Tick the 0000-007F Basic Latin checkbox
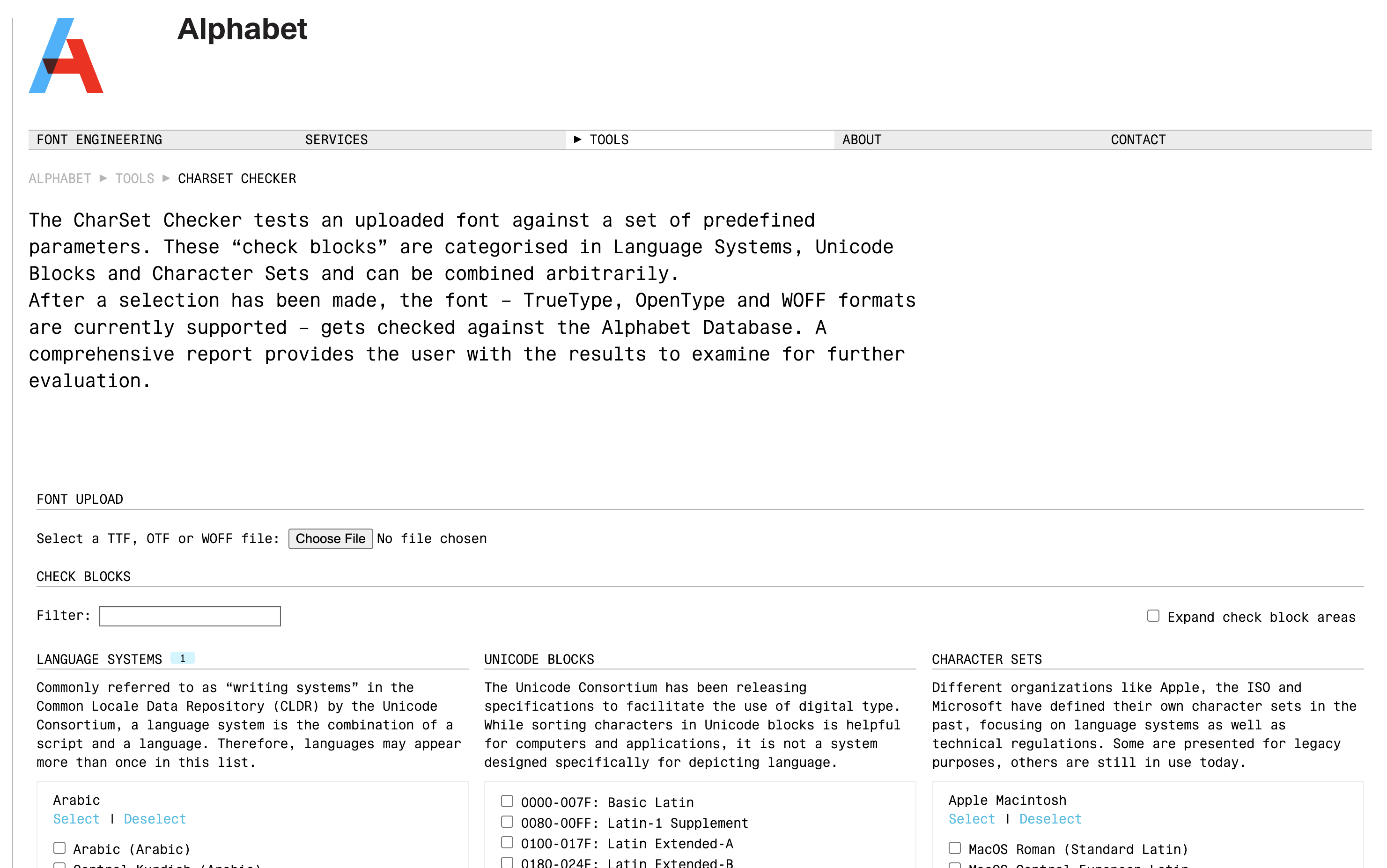Image resolution: width=1387 pixels, height=868 pixels. point(507,802)
